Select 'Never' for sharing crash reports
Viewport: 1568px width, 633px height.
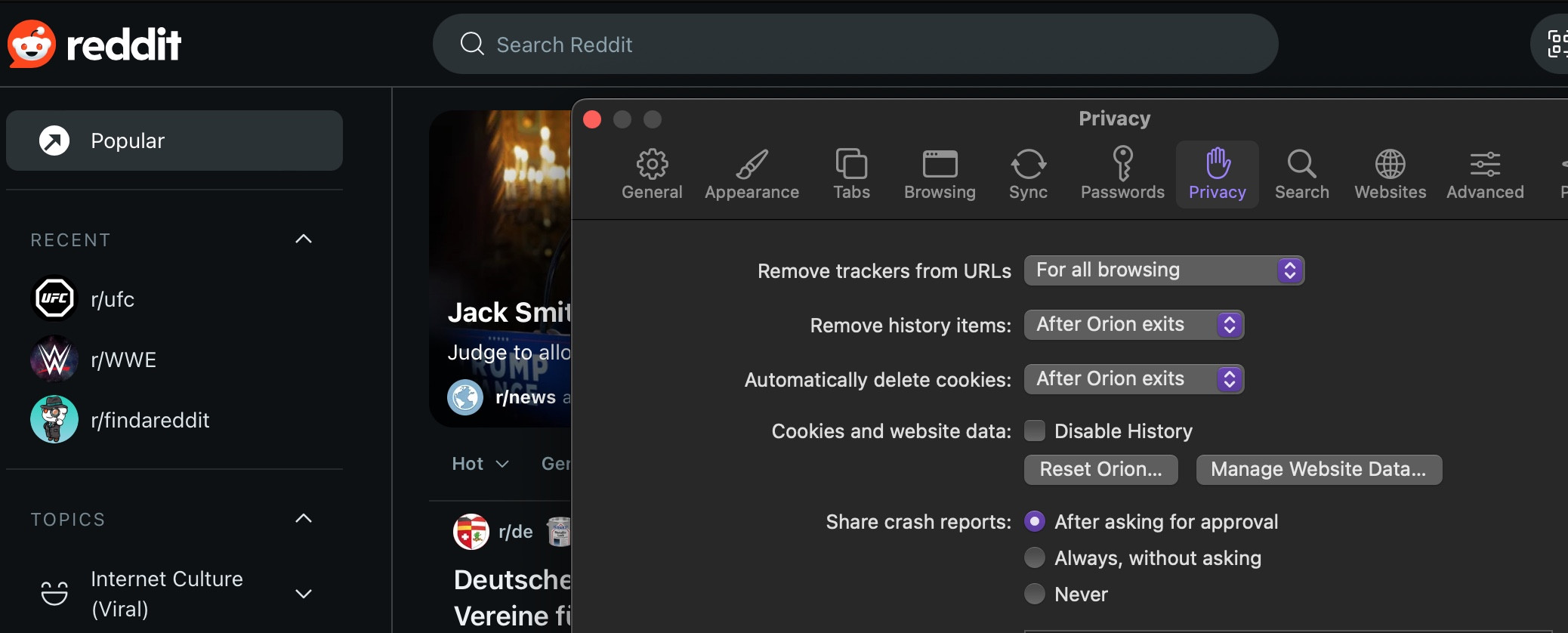(x=1035, y=594)
